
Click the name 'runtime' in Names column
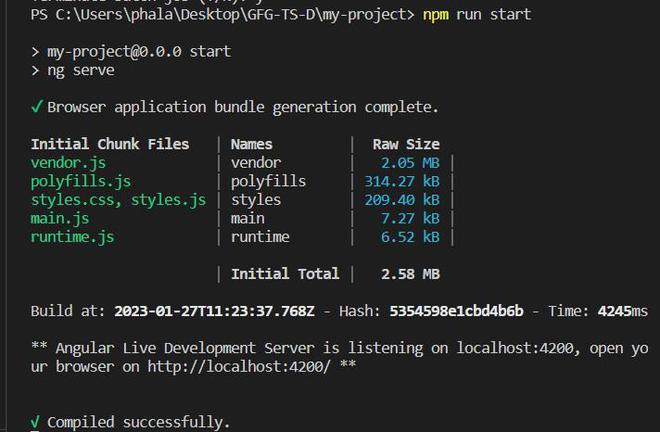coord(260,237)
